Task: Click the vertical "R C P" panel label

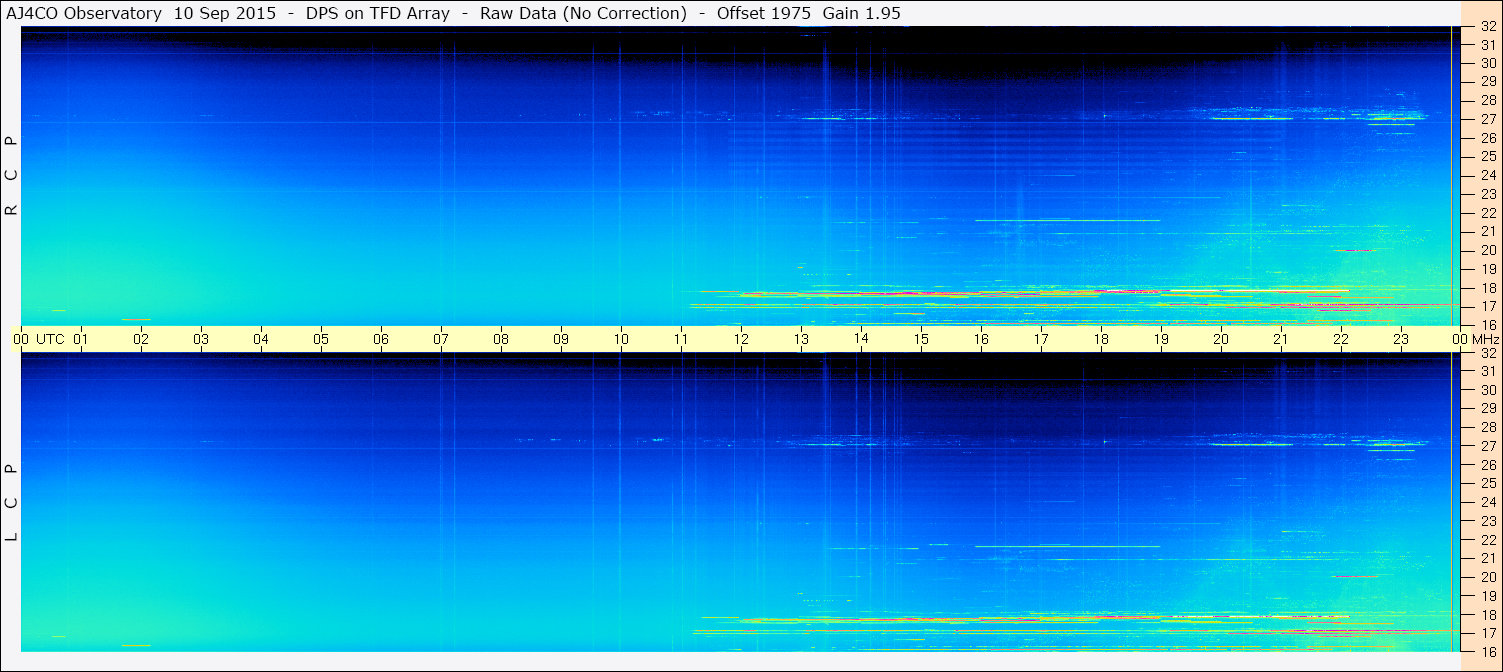Action: pyautogui.click(x=12, y=176)
